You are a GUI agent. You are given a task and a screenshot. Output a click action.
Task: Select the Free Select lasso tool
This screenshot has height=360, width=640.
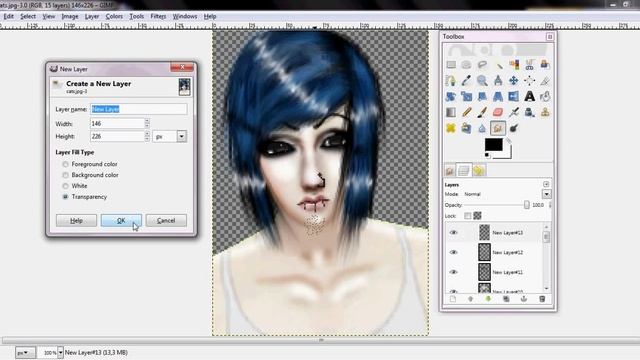pyautogui.click(x=482, y=64)
